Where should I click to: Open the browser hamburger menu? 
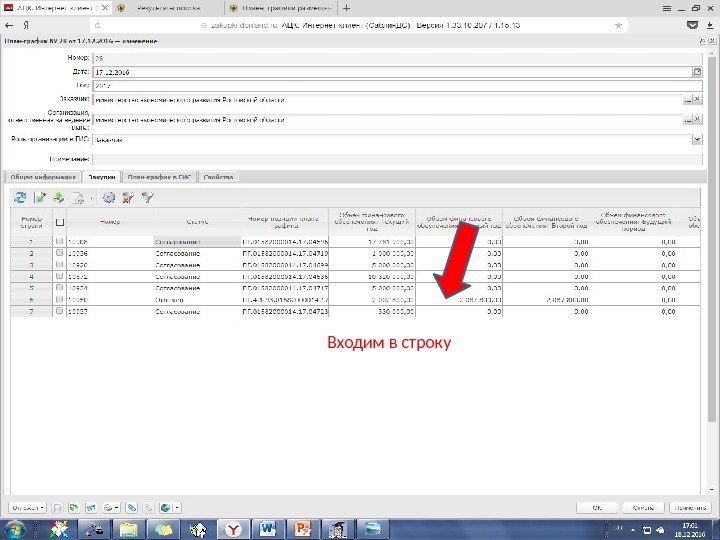pos(667,8)
